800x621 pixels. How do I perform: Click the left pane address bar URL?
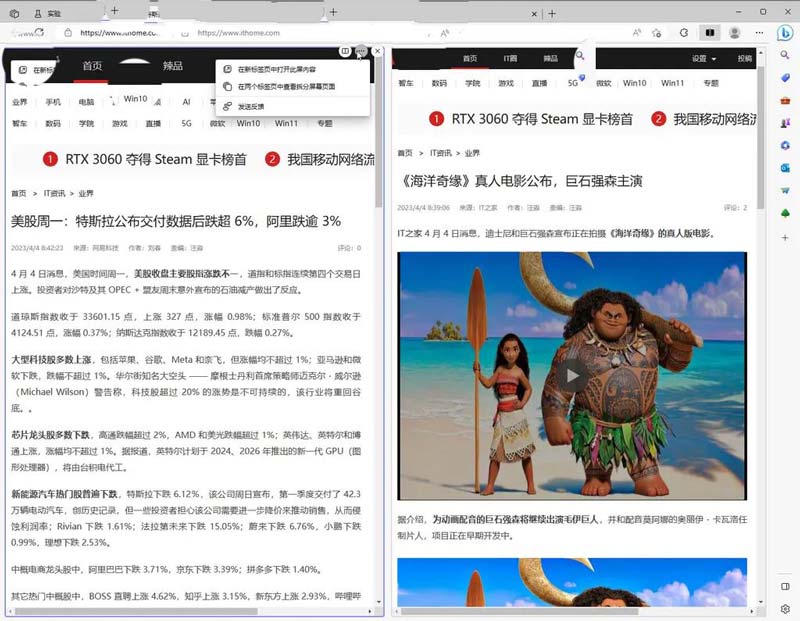(x=120, y=33)
